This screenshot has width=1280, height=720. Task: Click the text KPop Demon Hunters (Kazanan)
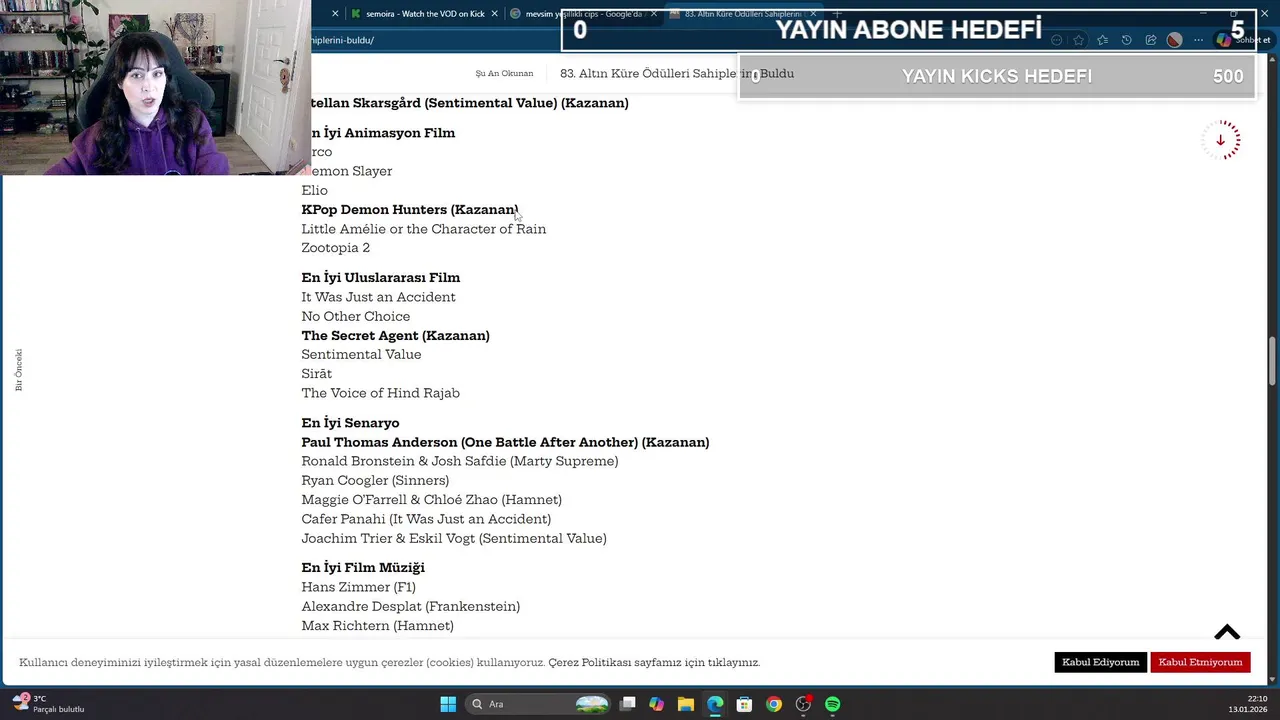point(410,209)
